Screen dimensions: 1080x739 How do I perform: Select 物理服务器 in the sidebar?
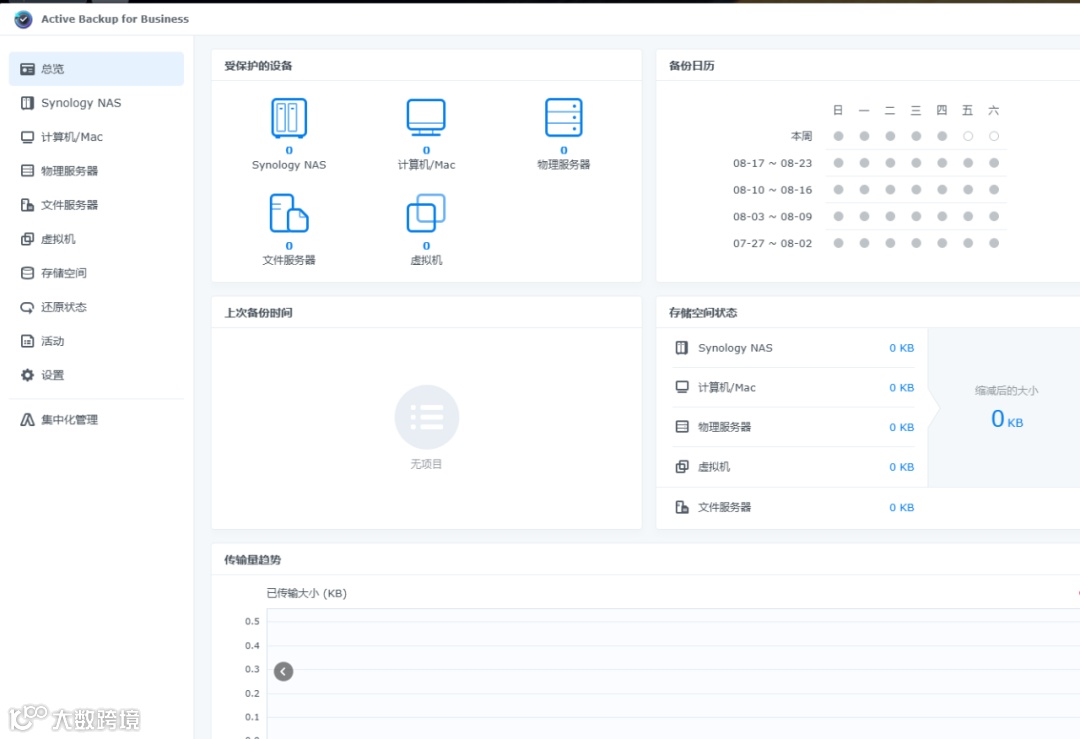[x=96, y=171]
